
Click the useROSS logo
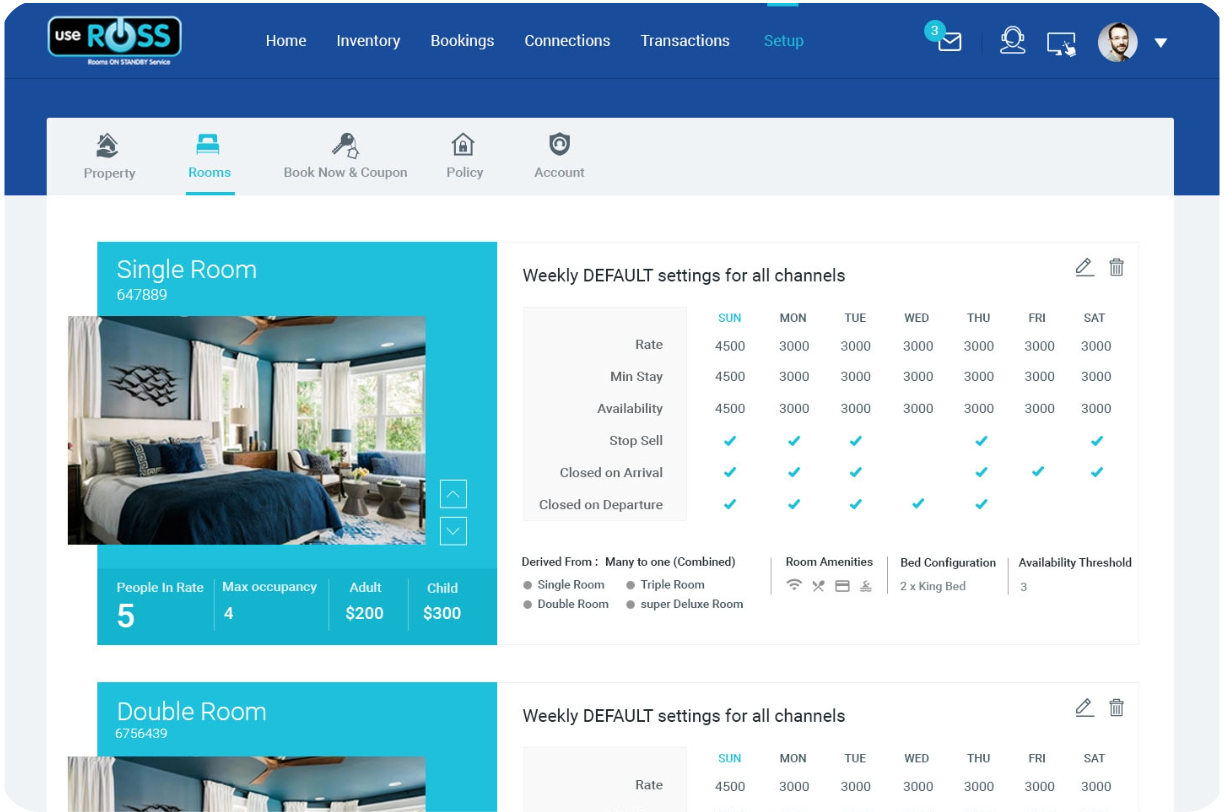(x=115, y=39)
